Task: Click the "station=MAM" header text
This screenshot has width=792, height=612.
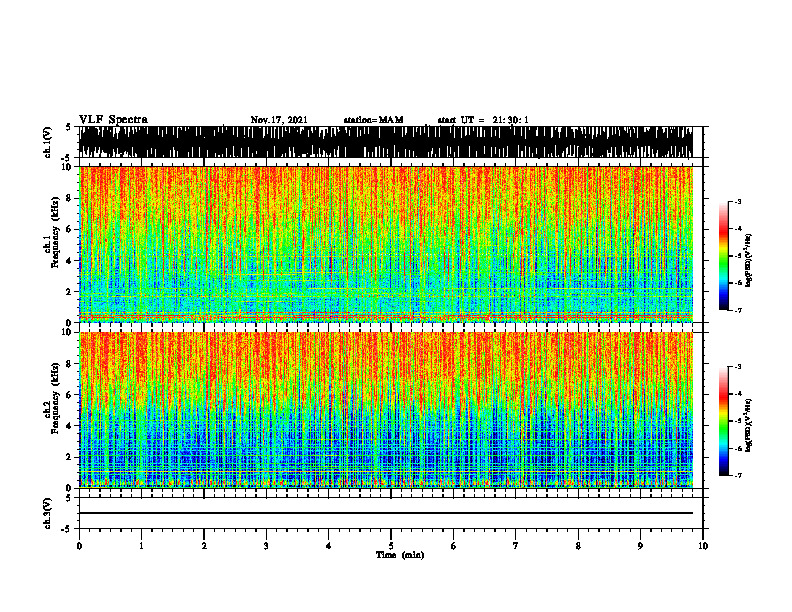Action: pos(373,120)
